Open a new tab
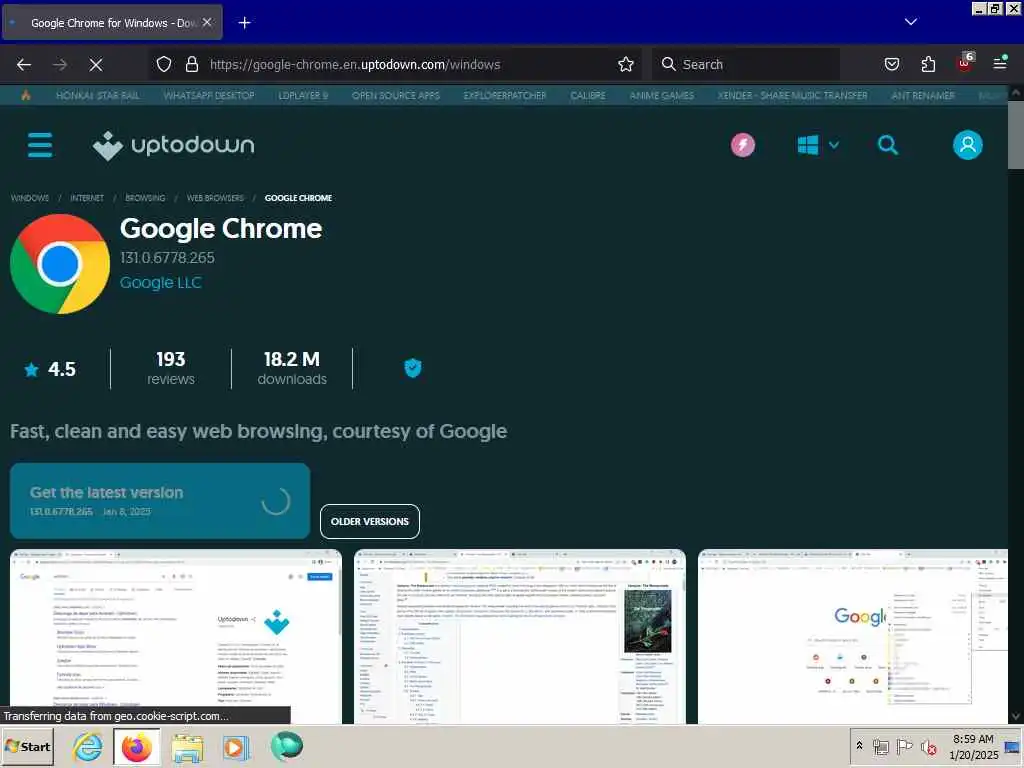1024x768 pixels. click(x=244, y=23)
